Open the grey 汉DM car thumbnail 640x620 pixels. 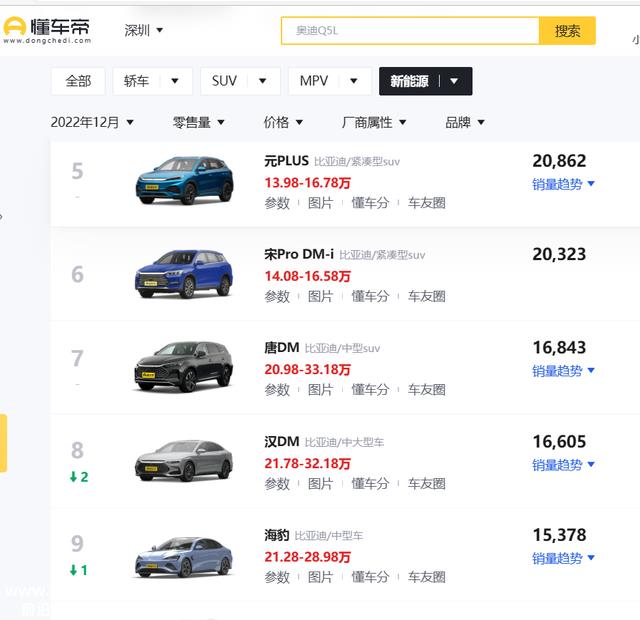tap(184, 460)
